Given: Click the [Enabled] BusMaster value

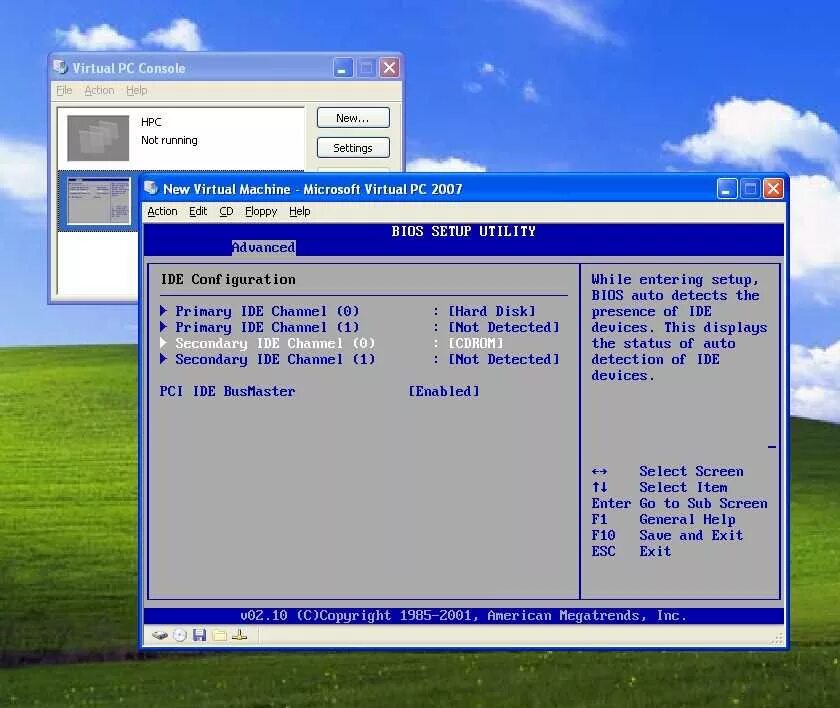Looking at the screenshot, I should [x=444, y=391].
